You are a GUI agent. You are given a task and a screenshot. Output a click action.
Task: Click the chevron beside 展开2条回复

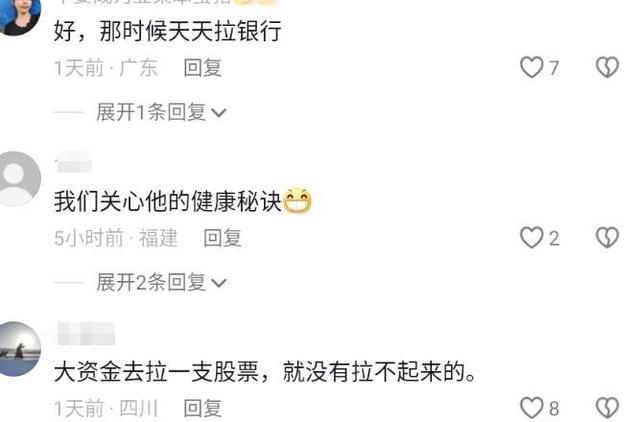coord(219,283)
